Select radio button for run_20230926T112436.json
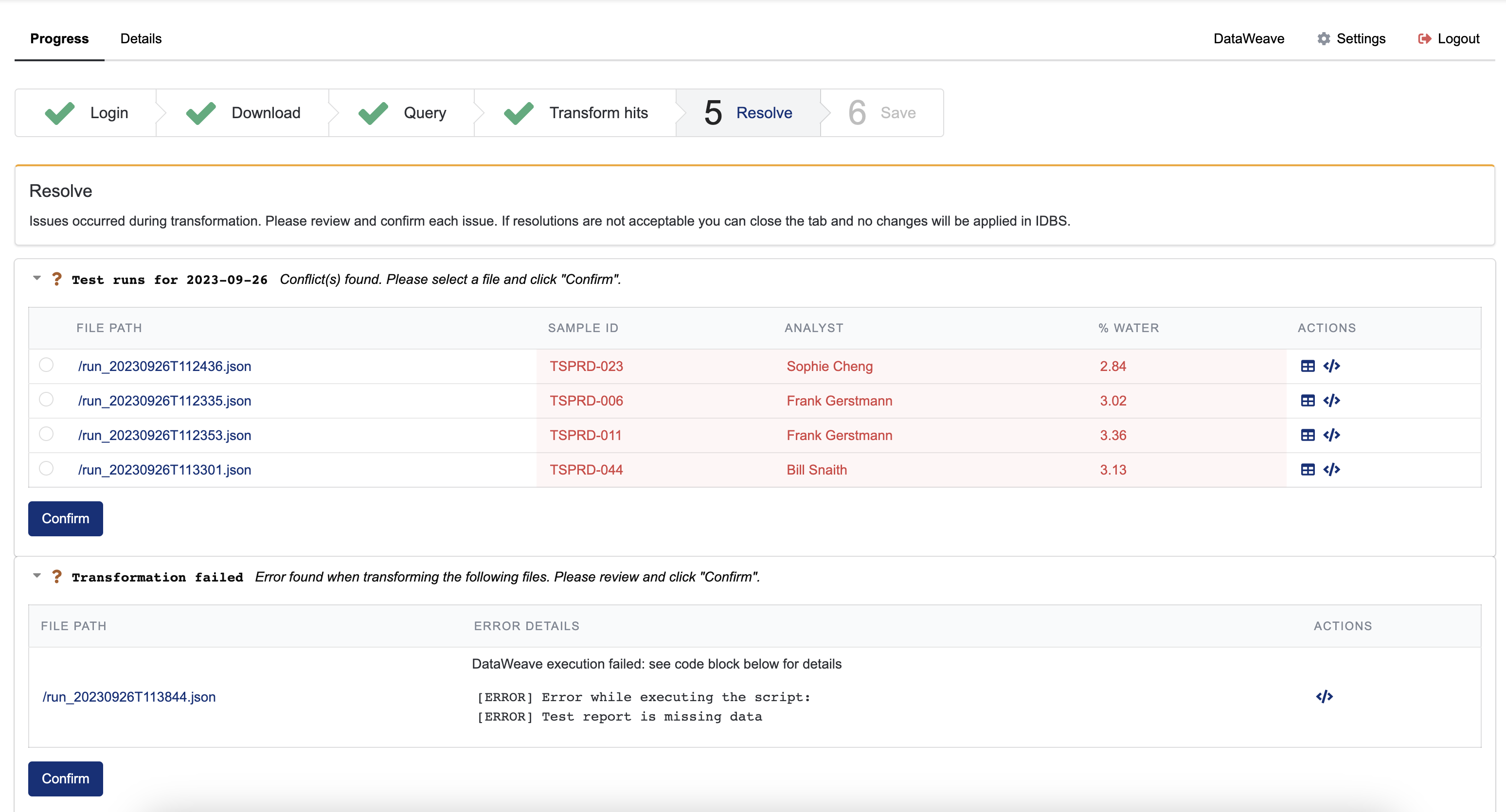The width and height of the screenshot is (1506, 812). pyautogui.click(x=46, y=366)
